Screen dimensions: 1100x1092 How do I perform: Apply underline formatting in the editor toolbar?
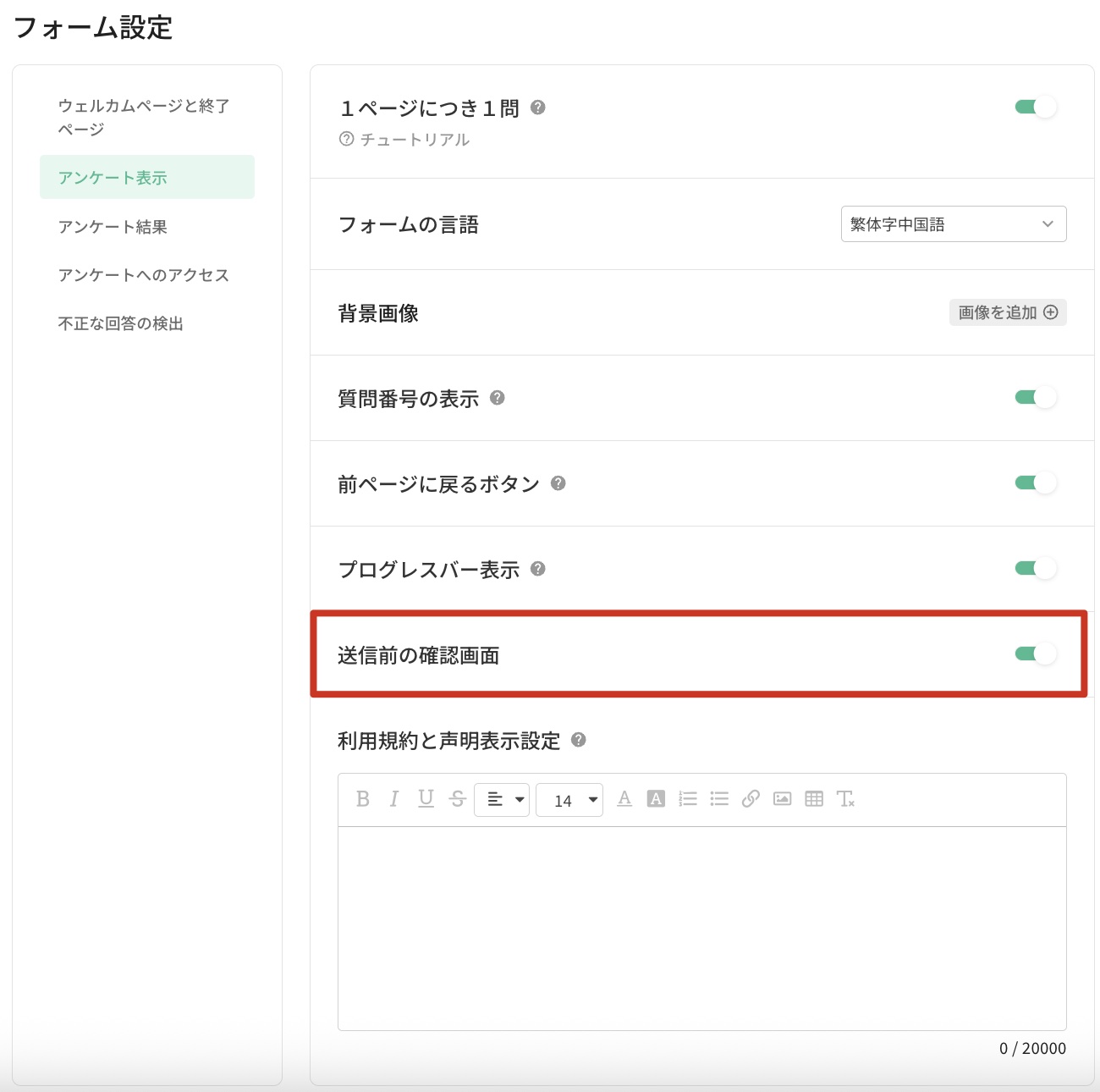426,799
